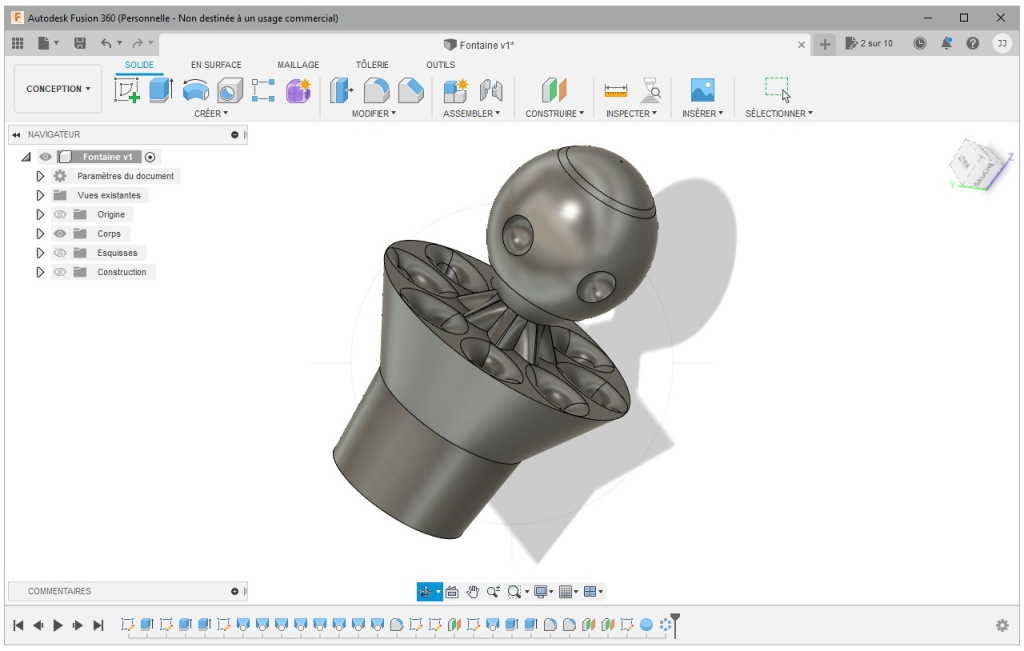Click the Fillet tool icon
This screenshot has width=1024, height=651.
coord(376,91)
